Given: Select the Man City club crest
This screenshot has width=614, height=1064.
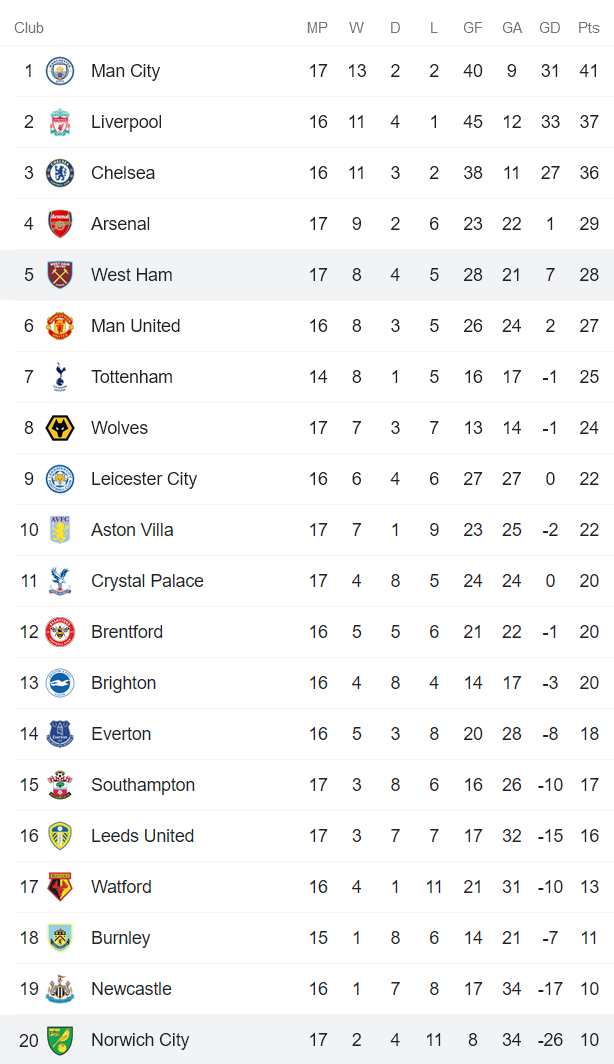Looking at the screenshot, I should pos(60,71).
